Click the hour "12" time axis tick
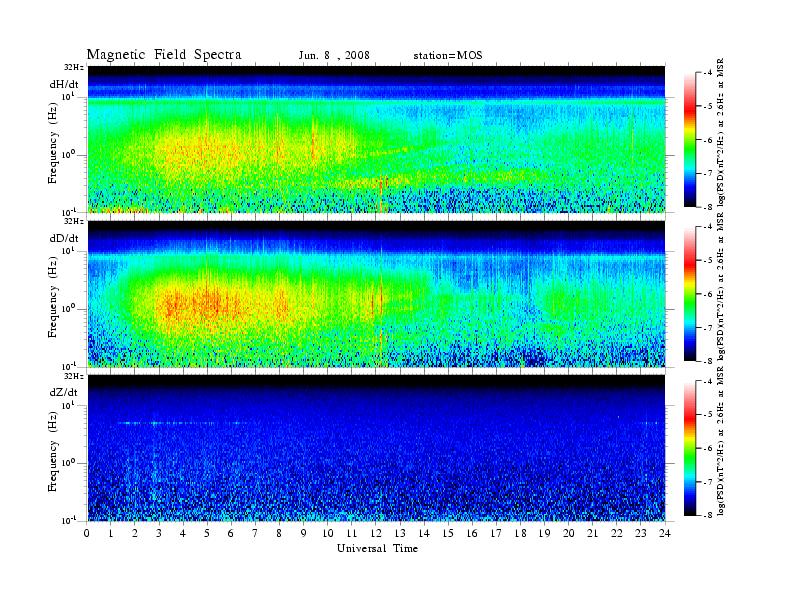The width and height of the screenshot is (792, 612). 376,533
